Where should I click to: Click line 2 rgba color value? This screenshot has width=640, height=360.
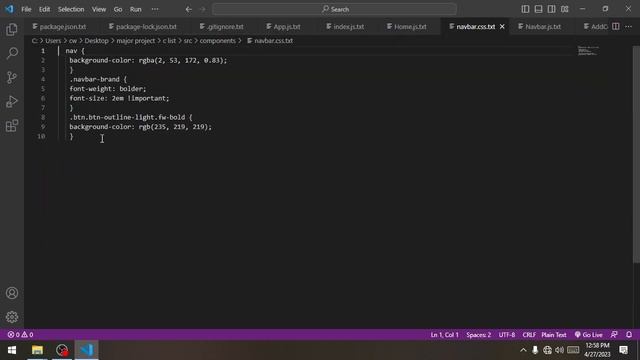(x=182, y=60)
